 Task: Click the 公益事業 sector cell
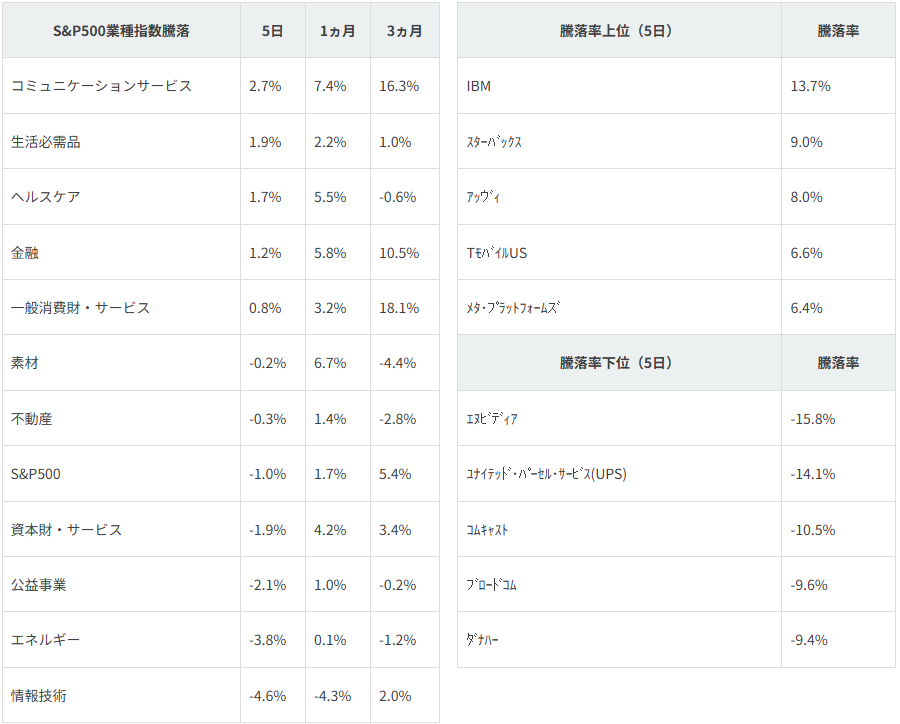[39, 585]
